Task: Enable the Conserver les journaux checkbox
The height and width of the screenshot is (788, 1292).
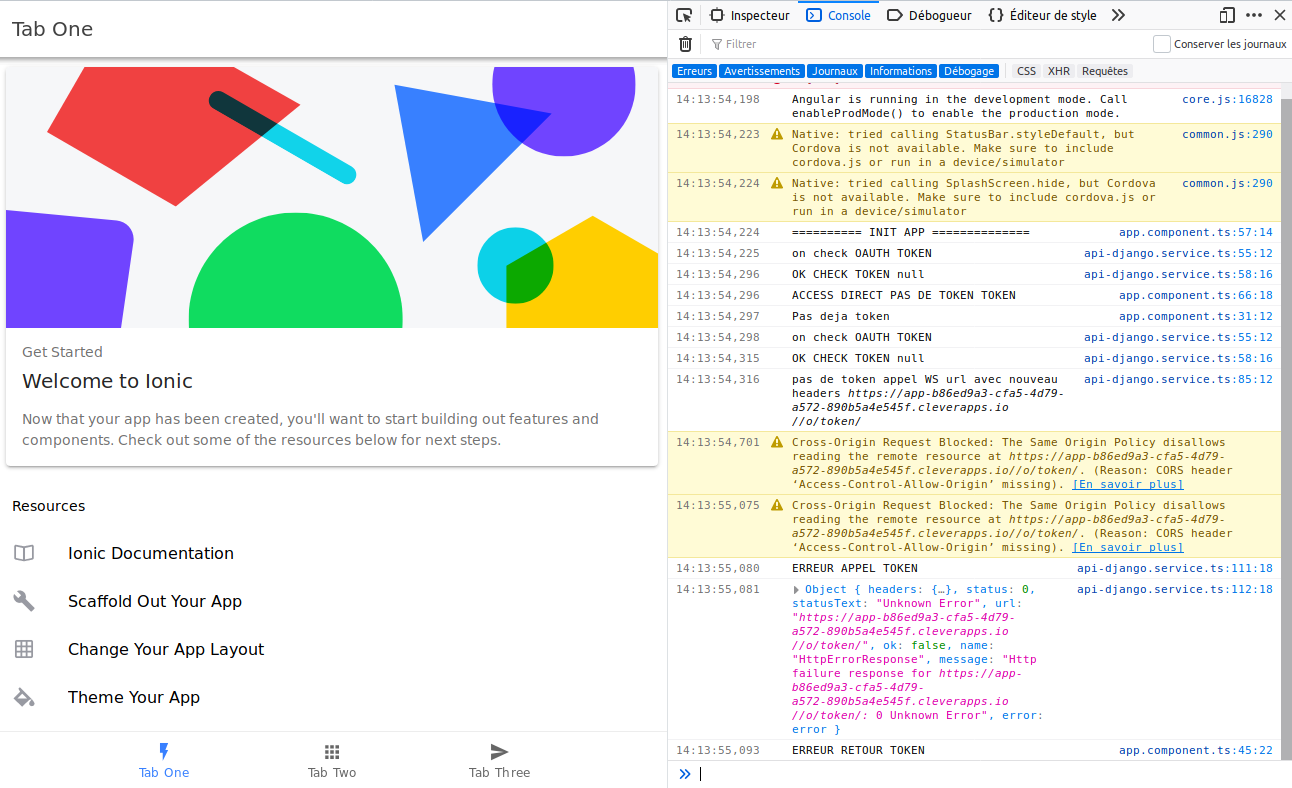Action: tap(1161, 44)
